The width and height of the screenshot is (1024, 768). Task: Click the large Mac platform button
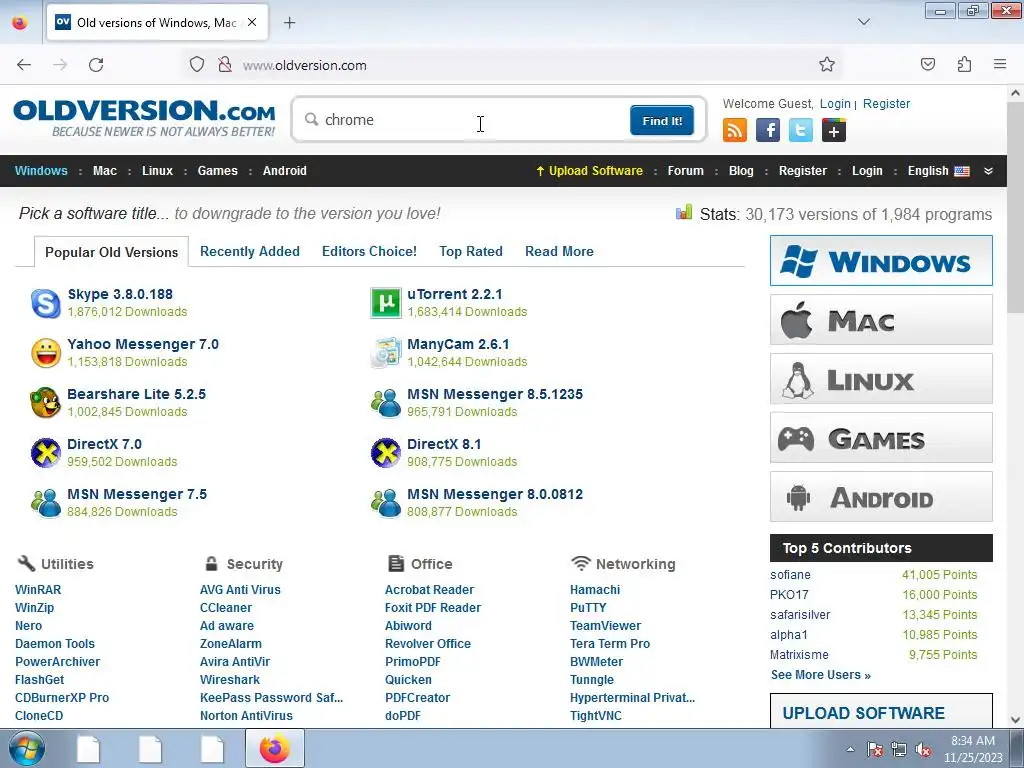(881, 320)
